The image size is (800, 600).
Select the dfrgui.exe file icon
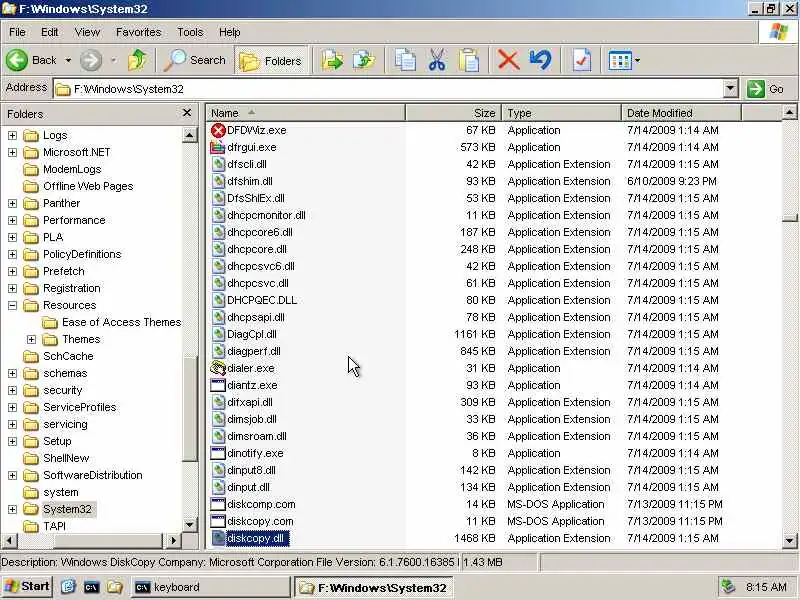[x=218, y=147]
